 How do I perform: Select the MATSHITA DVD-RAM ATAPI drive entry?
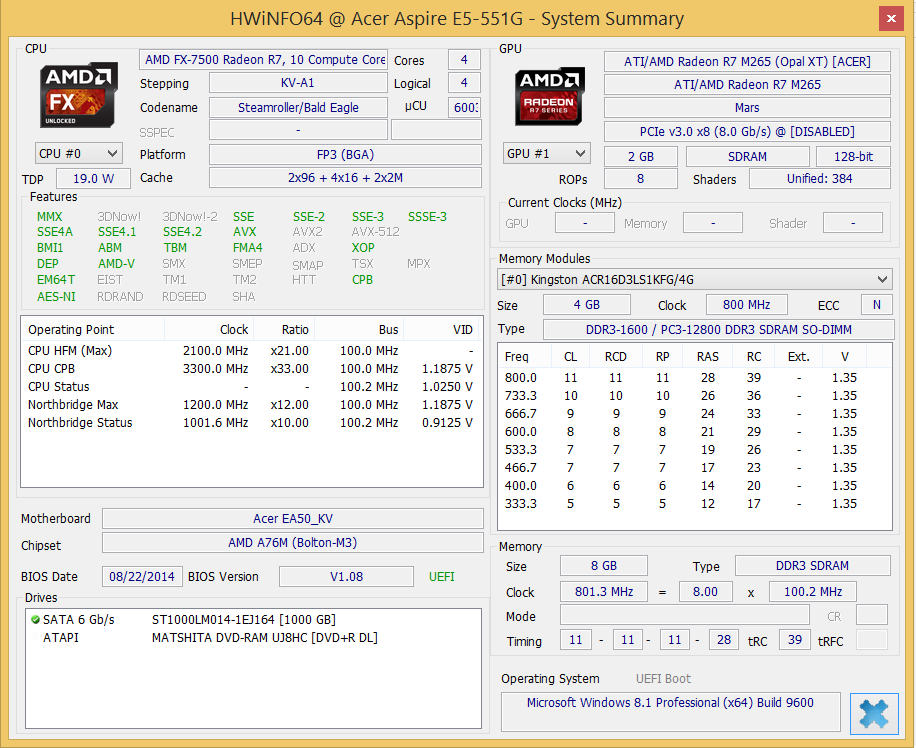tap(253, 638)
